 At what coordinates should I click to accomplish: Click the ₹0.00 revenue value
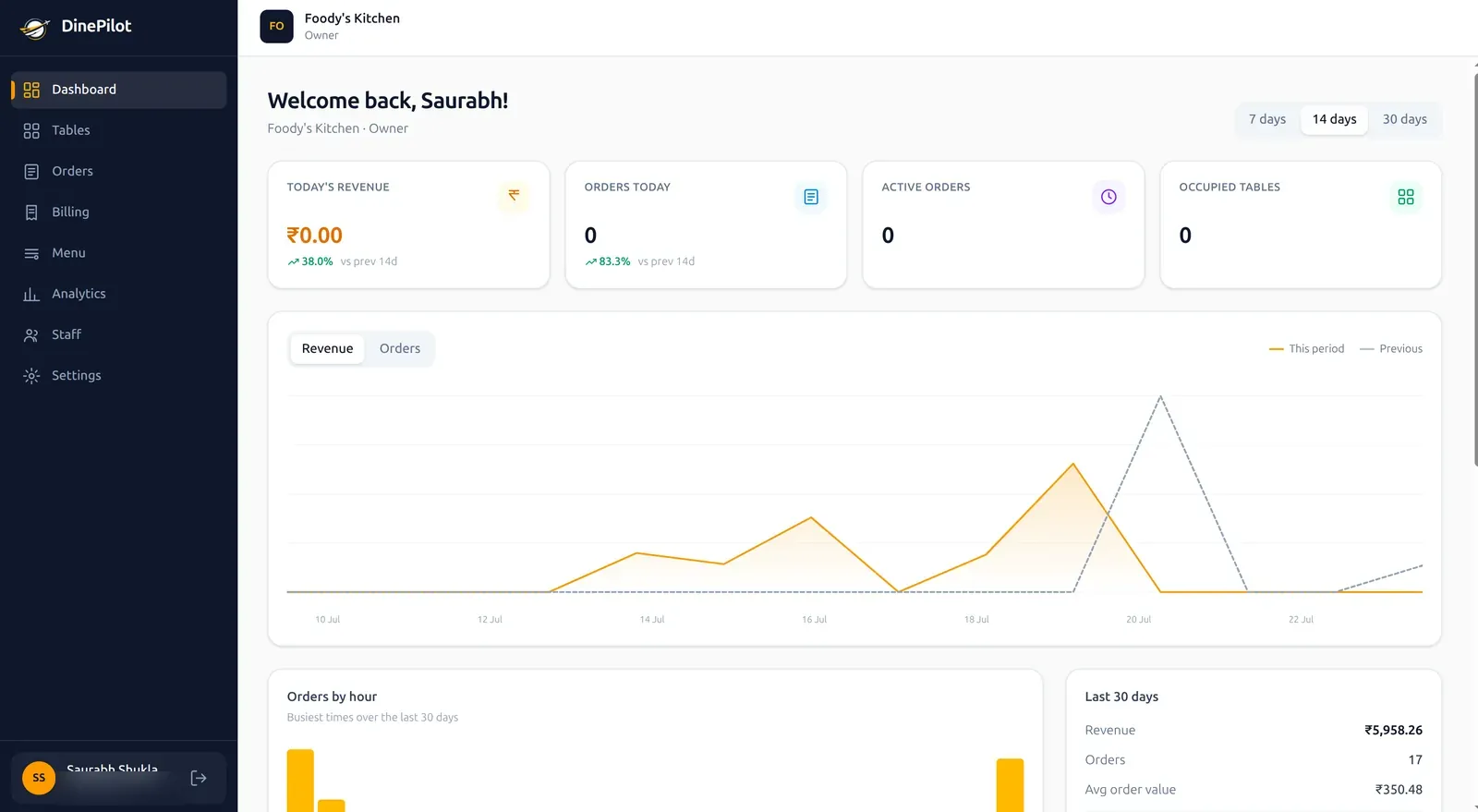click(314, 236)
